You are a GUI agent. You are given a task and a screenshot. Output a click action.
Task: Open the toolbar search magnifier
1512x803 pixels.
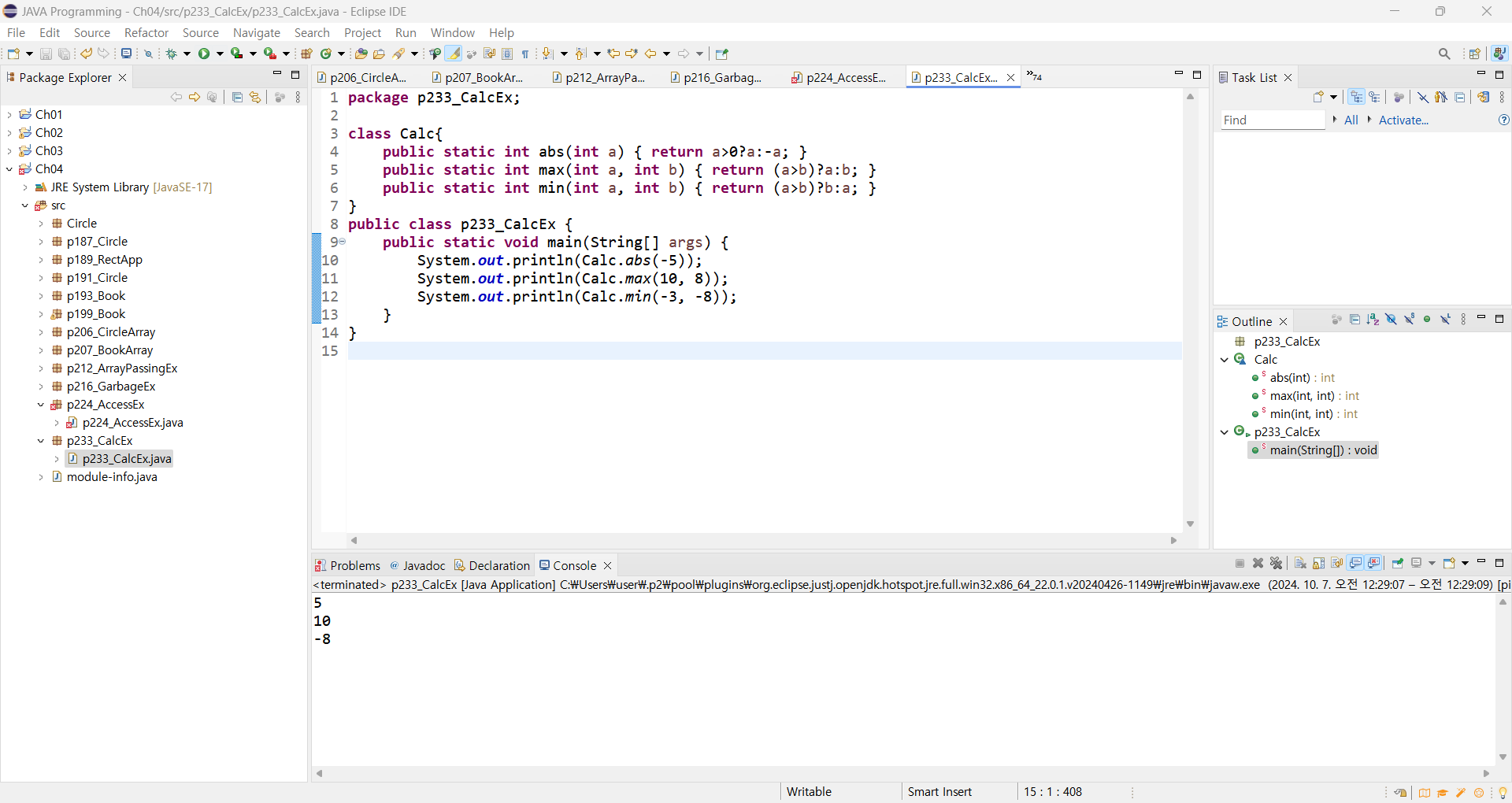pos(1444,54)
